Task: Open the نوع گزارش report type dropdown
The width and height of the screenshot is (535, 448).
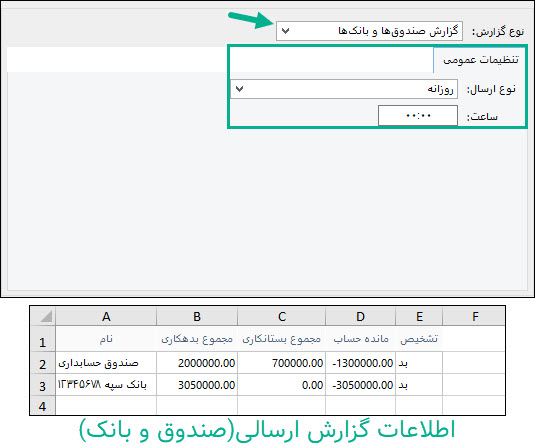Action: [369, 31]
